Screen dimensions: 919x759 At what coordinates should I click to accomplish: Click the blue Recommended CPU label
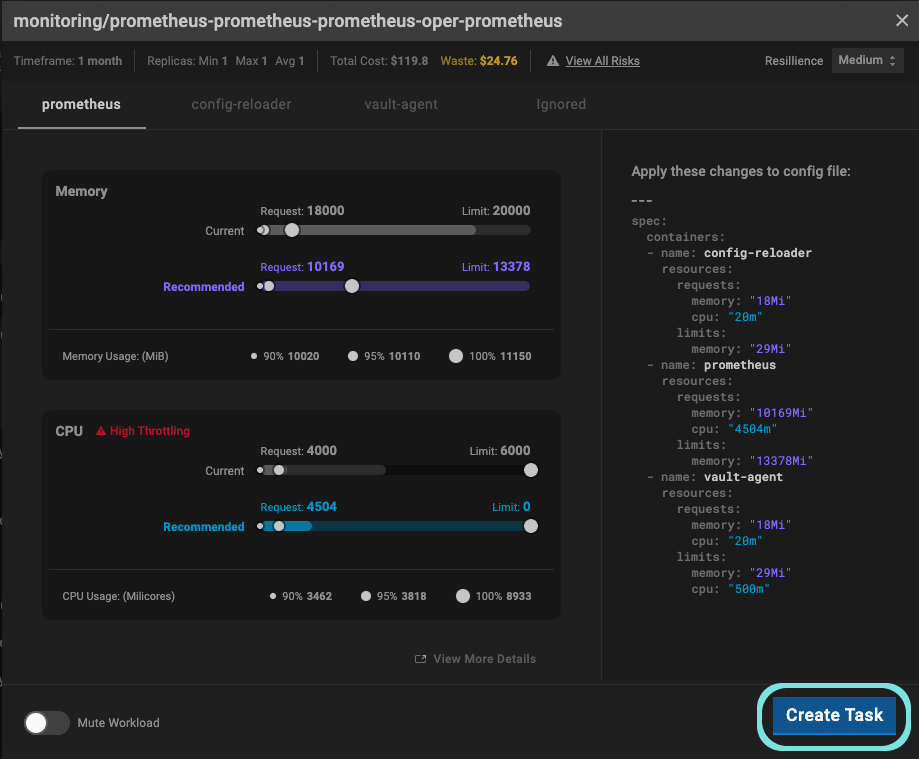(x=203, y=527)
